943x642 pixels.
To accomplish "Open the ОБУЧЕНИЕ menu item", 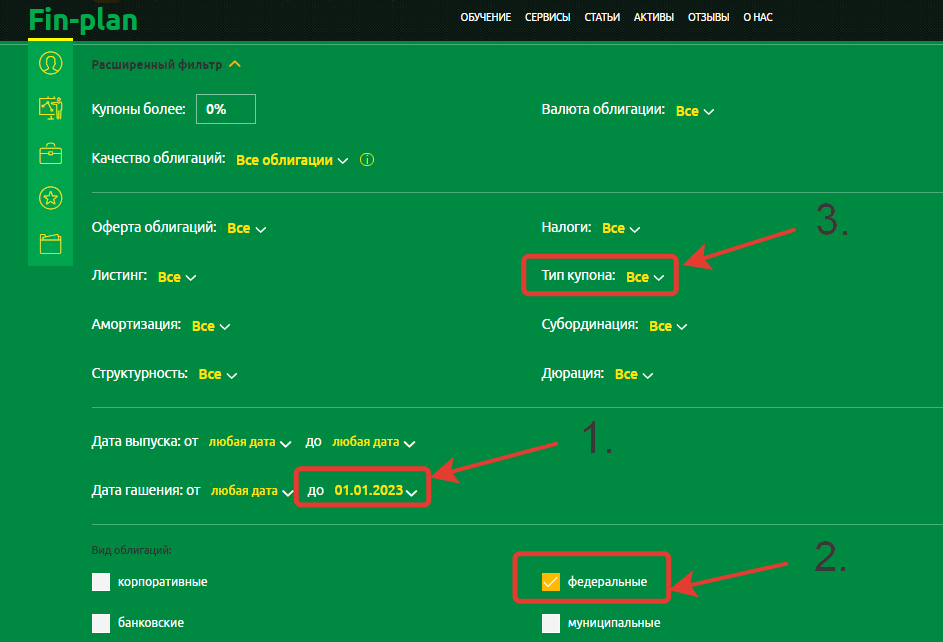I will pos(485,17).
